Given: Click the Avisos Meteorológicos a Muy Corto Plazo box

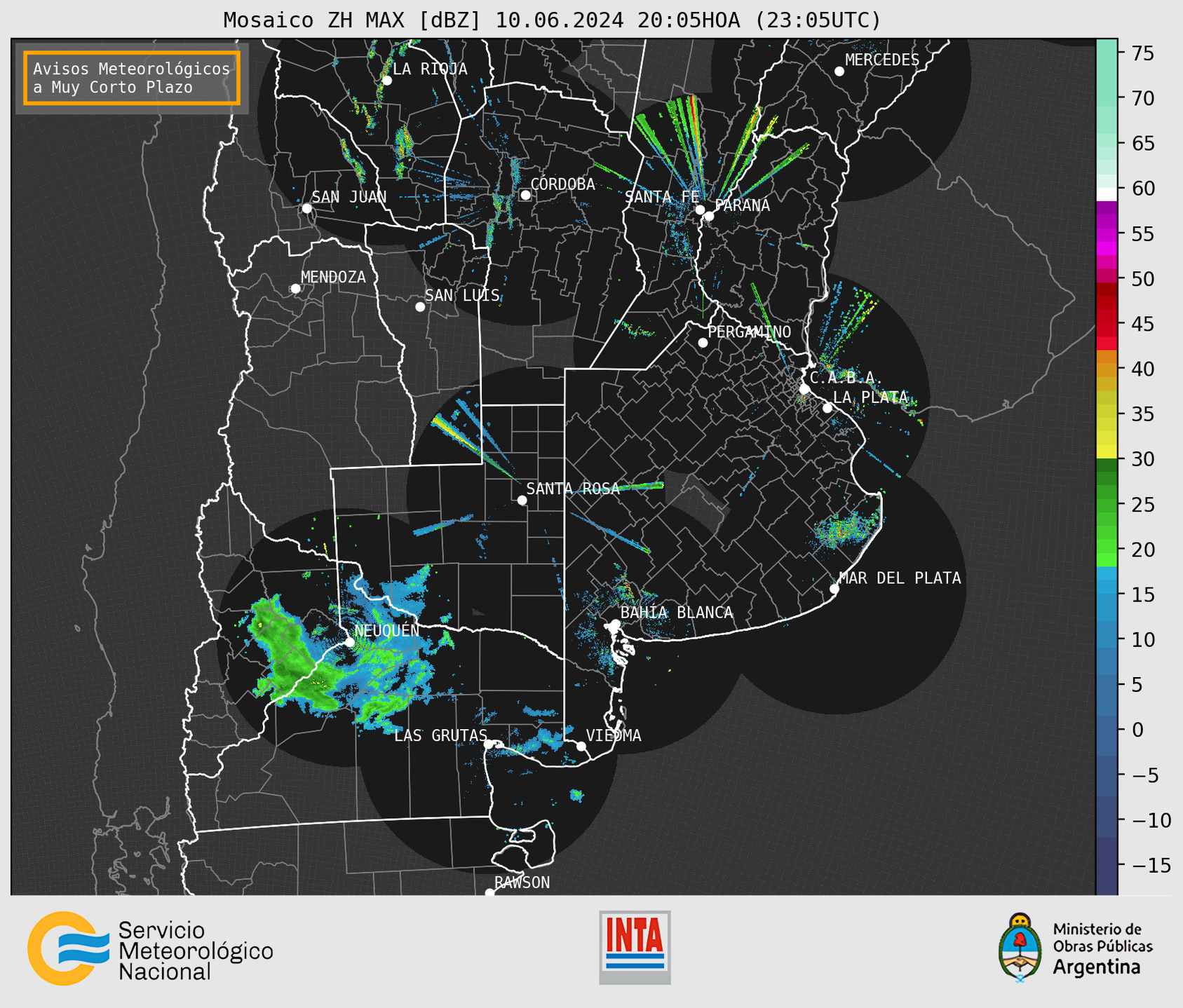Looking at the screenshot, I should pyautogui.click(x=132, y=78).
